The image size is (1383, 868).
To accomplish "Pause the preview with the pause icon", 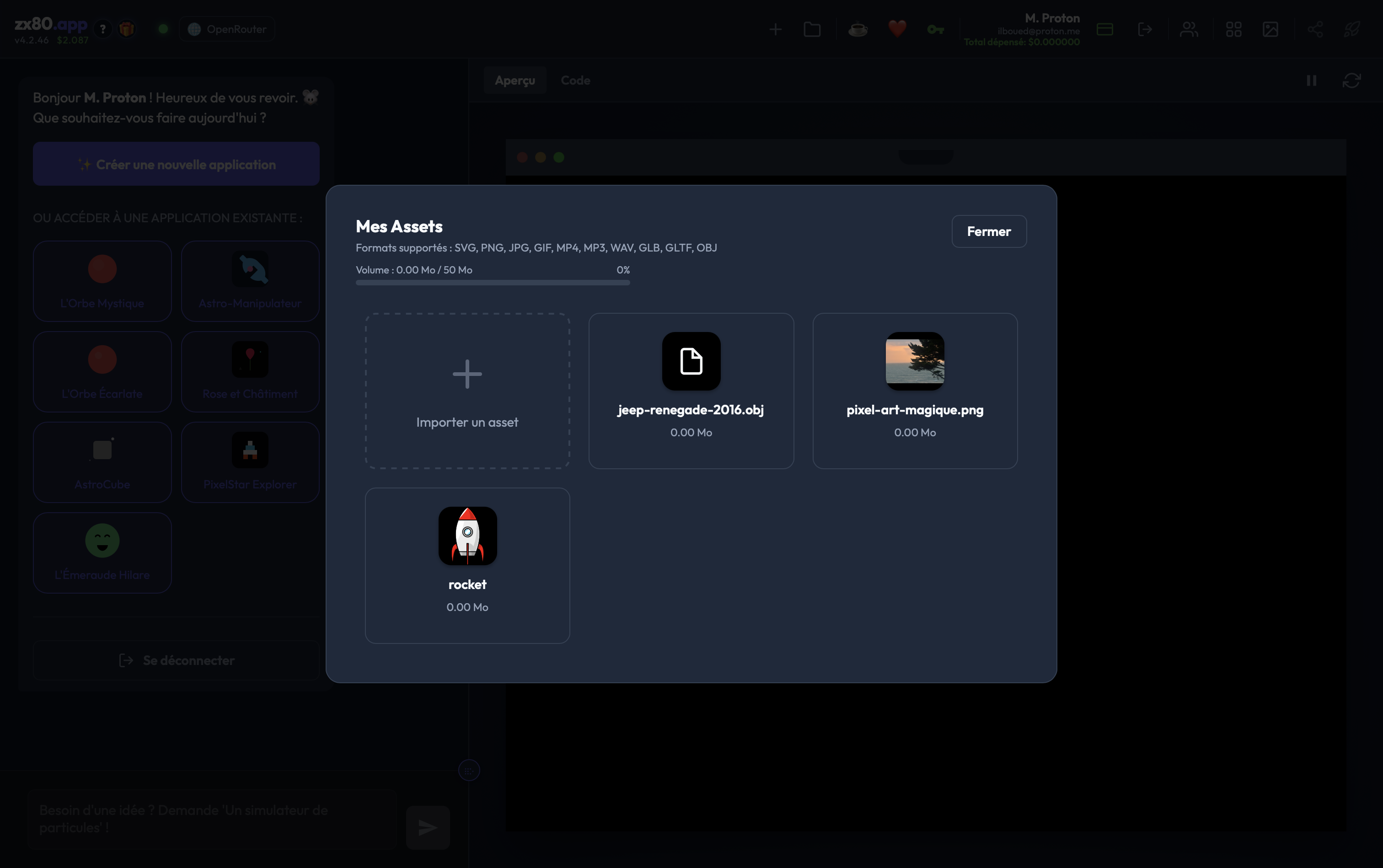I will tap(1312, 80).
